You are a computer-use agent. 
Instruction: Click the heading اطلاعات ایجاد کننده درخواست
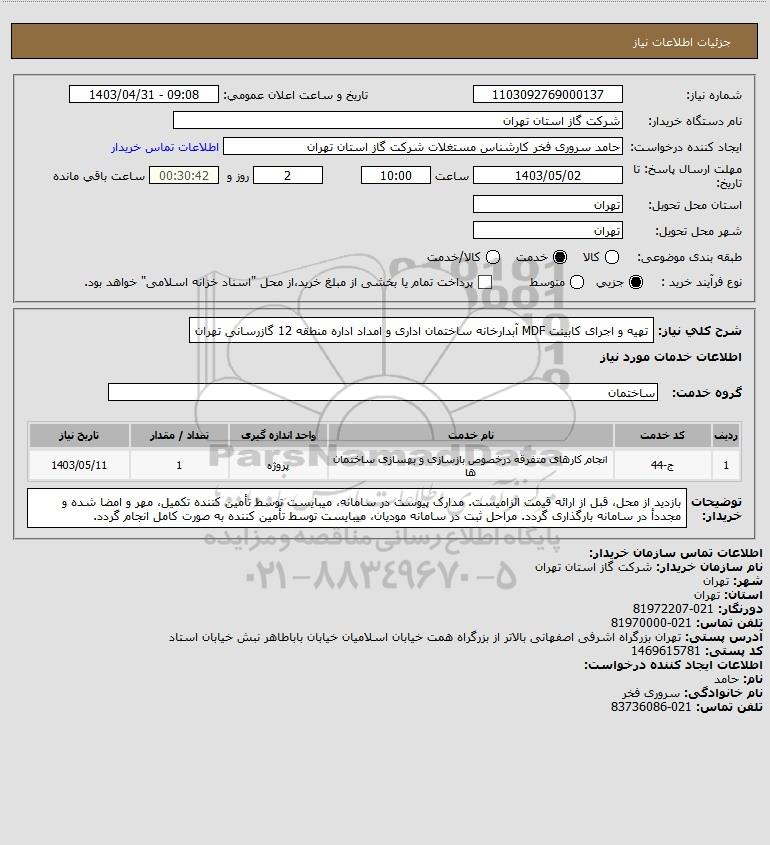[x=674, y=665]
